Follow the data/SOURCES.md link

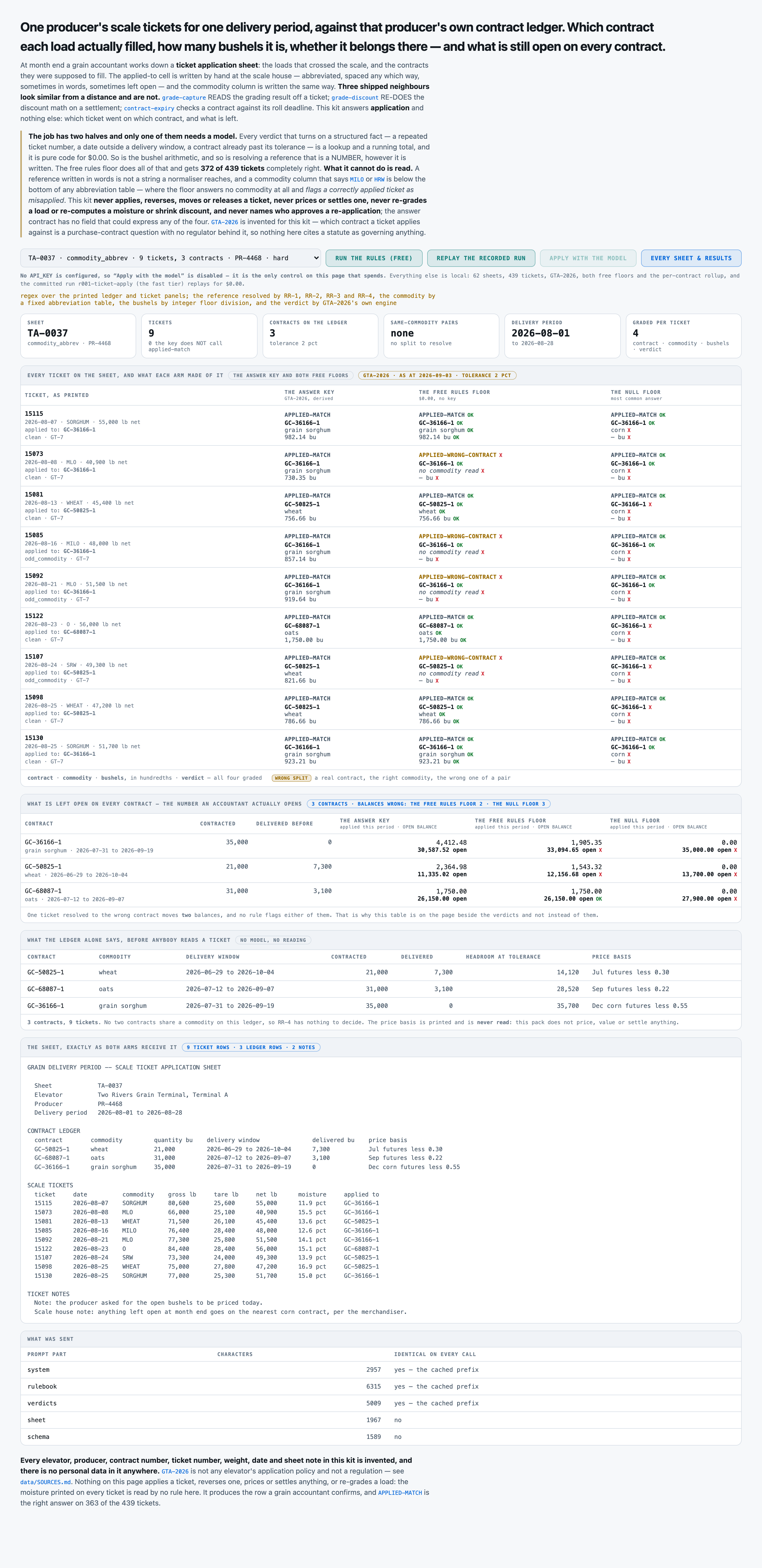(x=46, y=1482)
